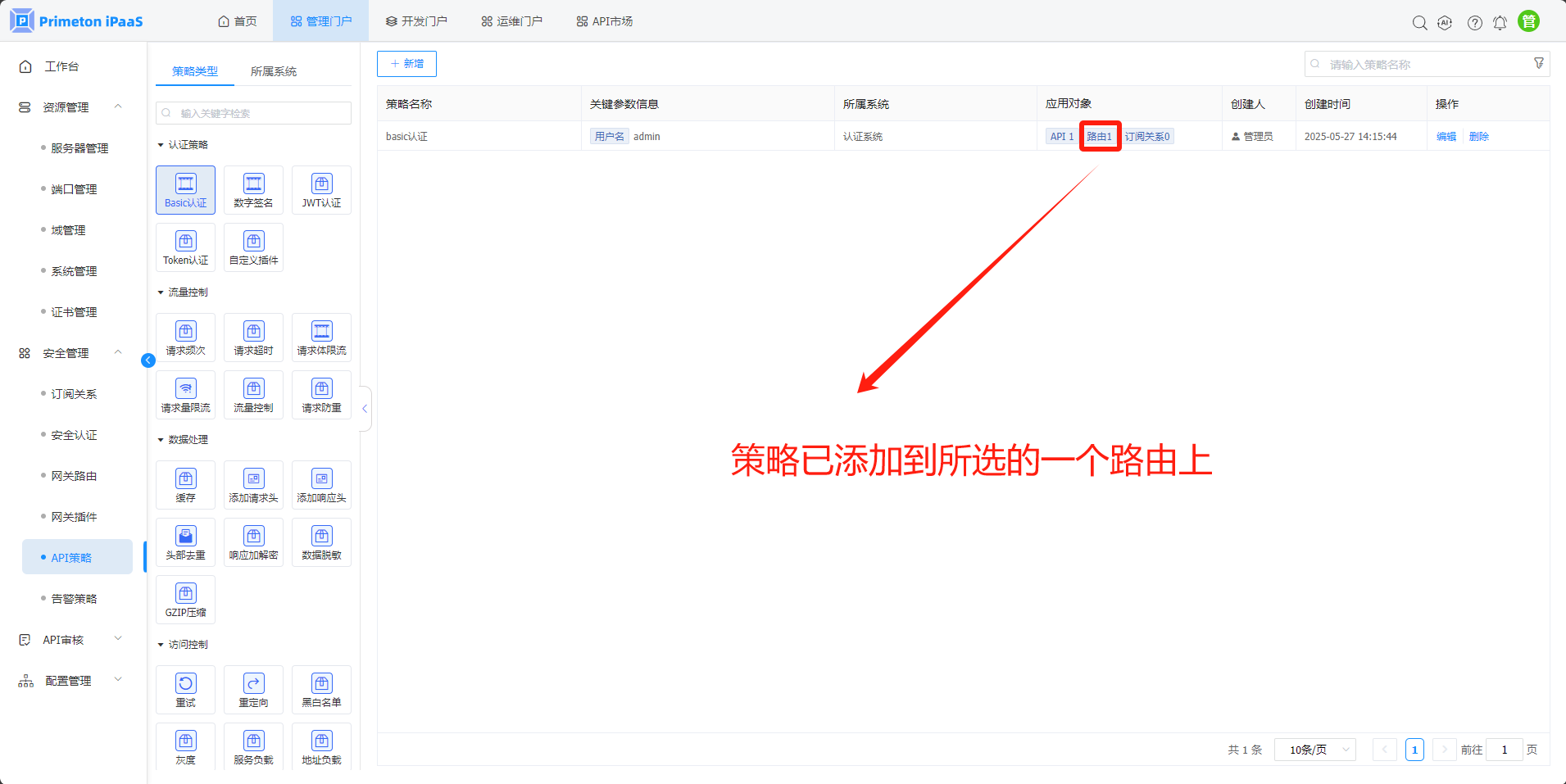Click the filter funnel icon in search box
This screenshot has width=1566, height=784.
1538,64
